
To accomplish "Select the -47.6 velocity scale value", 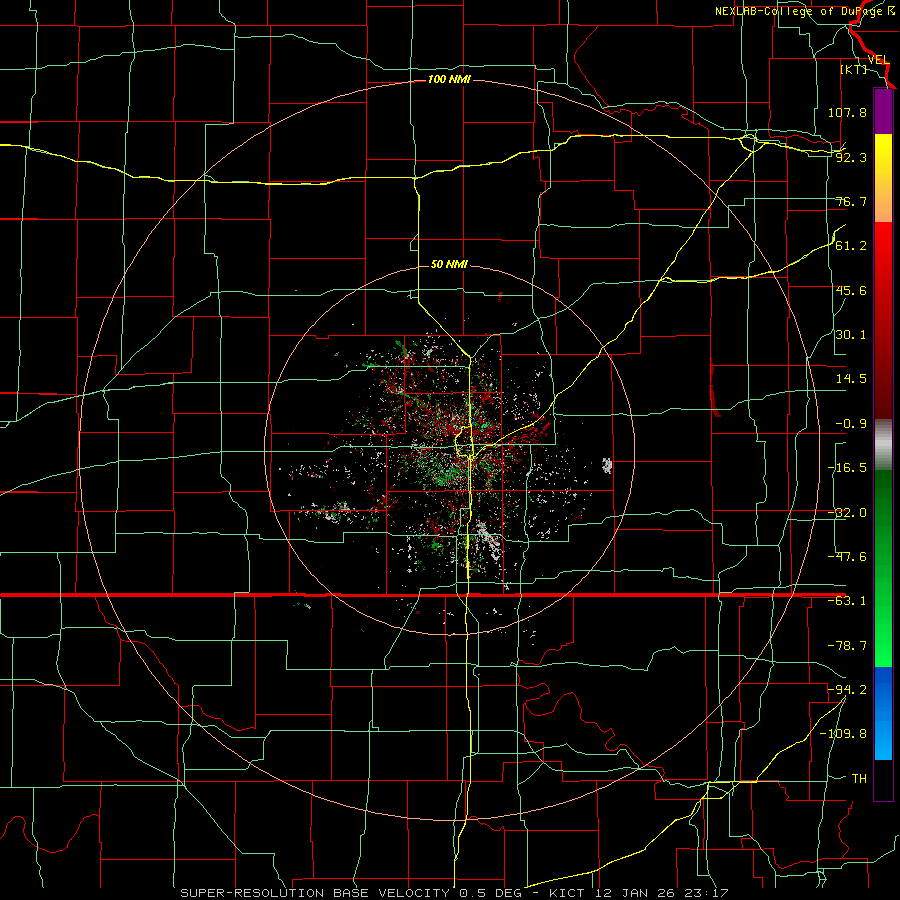I will 847,557.
